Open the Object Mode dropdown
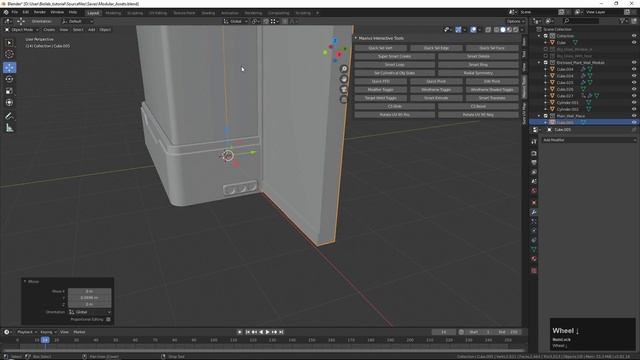Image resolution: width=640 pixels, height=360 pixels. click(x=22, y=30)
